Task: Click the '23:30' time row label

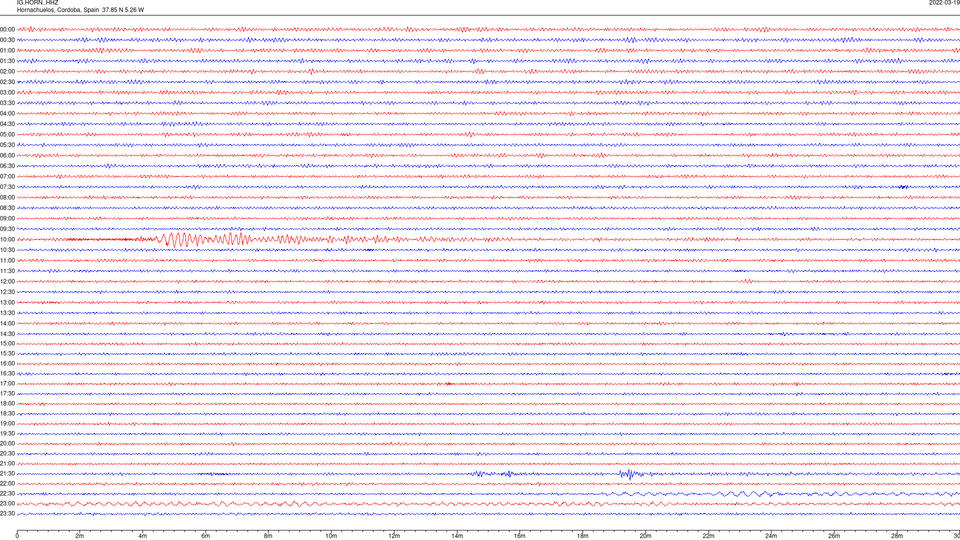Action: 7,514
